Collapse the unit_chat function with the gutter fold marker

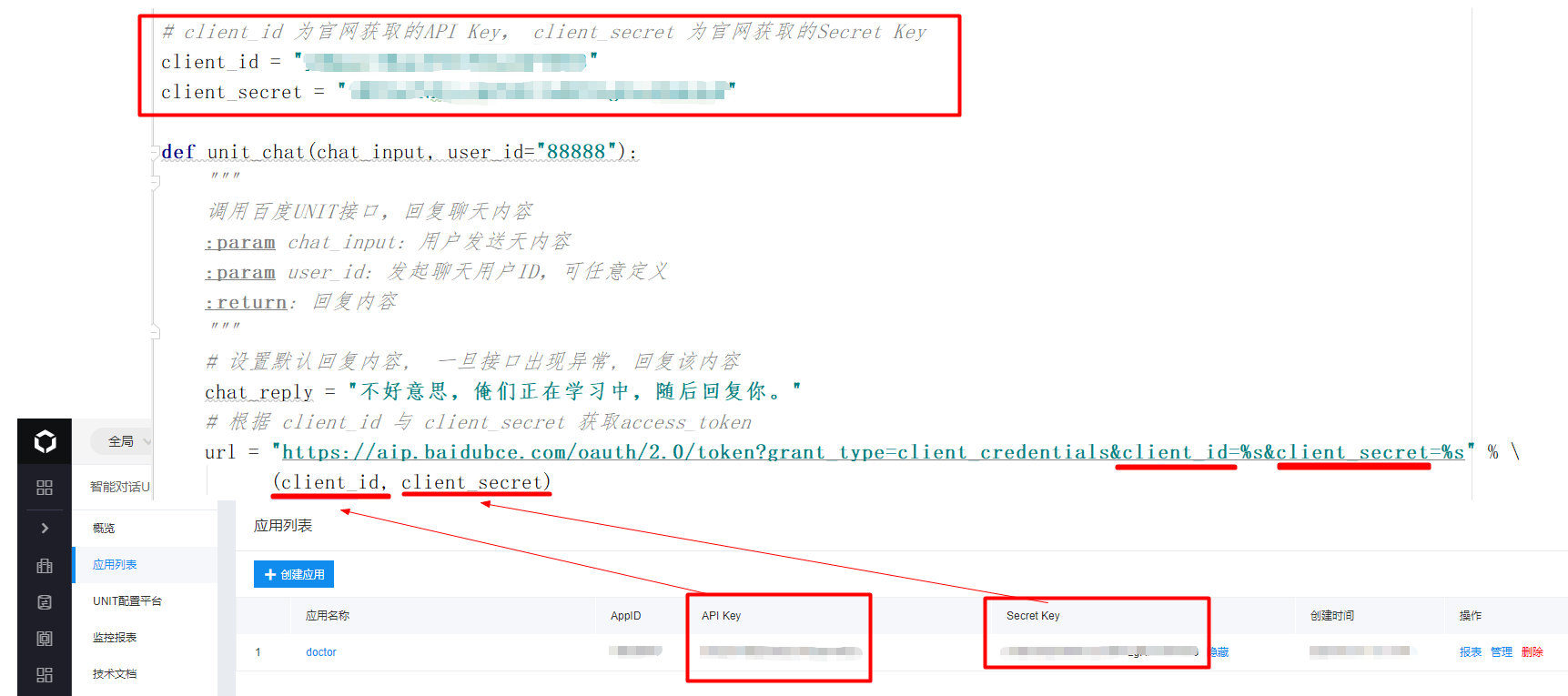pyautogui.click(x=155, y=153)
